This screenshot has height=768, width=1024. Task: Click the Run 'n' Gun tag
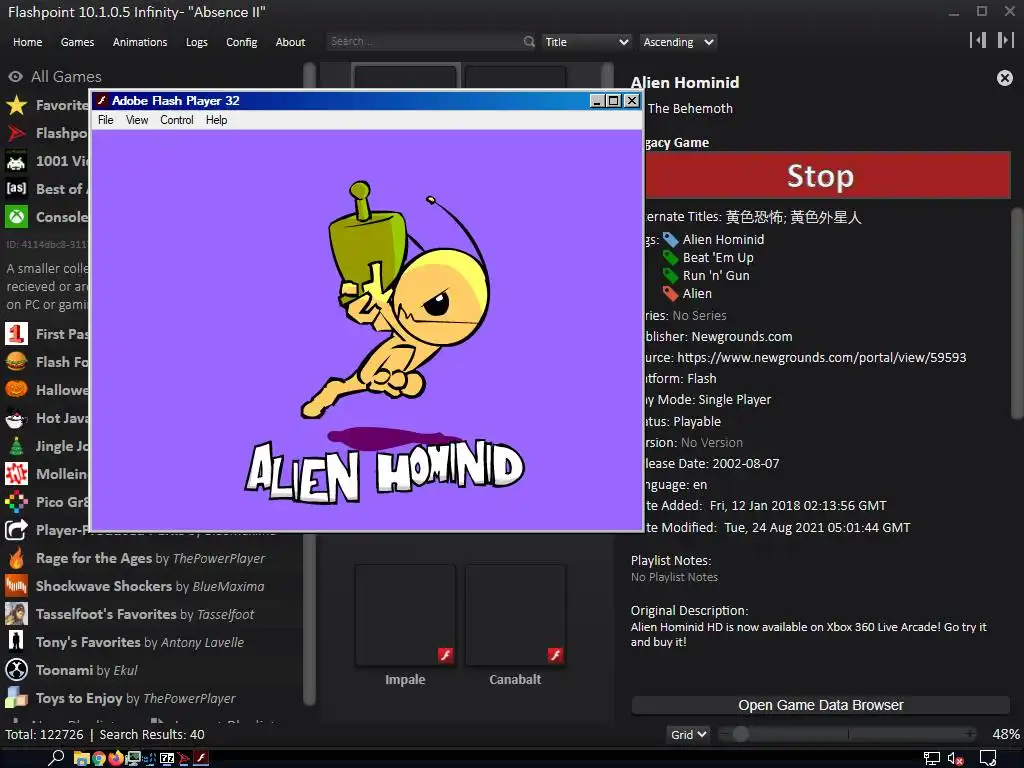tap(716, 276)
